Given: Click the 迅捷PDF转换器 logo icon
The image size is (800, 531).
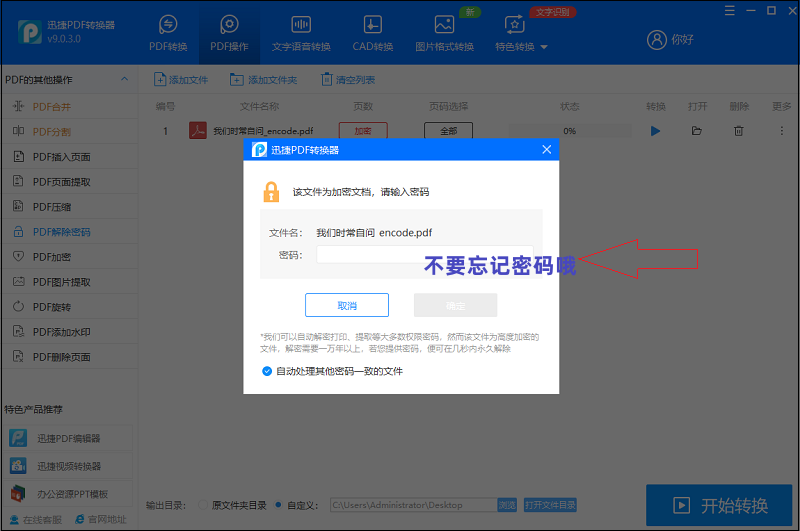Looking at the screenshot, I should [x=29, y=32].
